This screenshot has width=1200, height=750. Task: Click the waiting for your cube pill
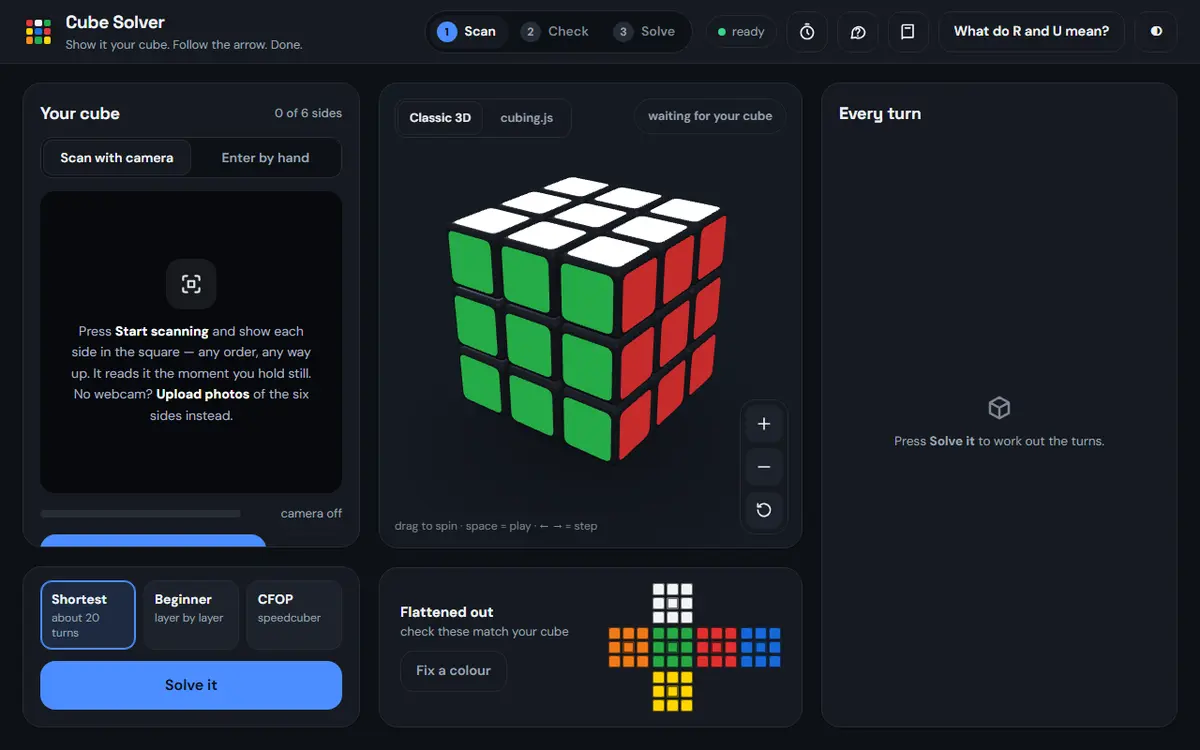(x=710, y=116)
